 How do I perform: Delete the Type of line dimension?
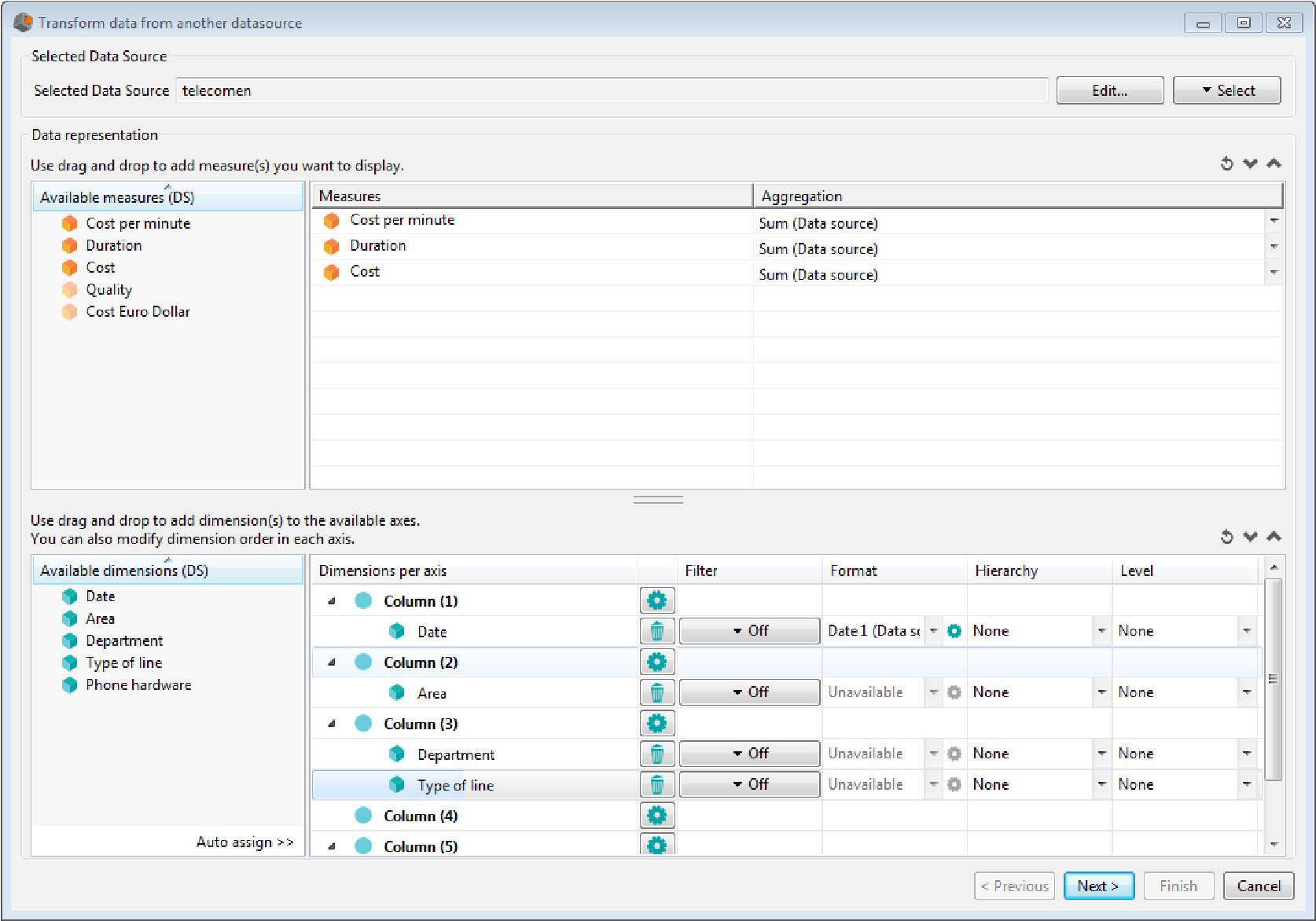(656, 784)
